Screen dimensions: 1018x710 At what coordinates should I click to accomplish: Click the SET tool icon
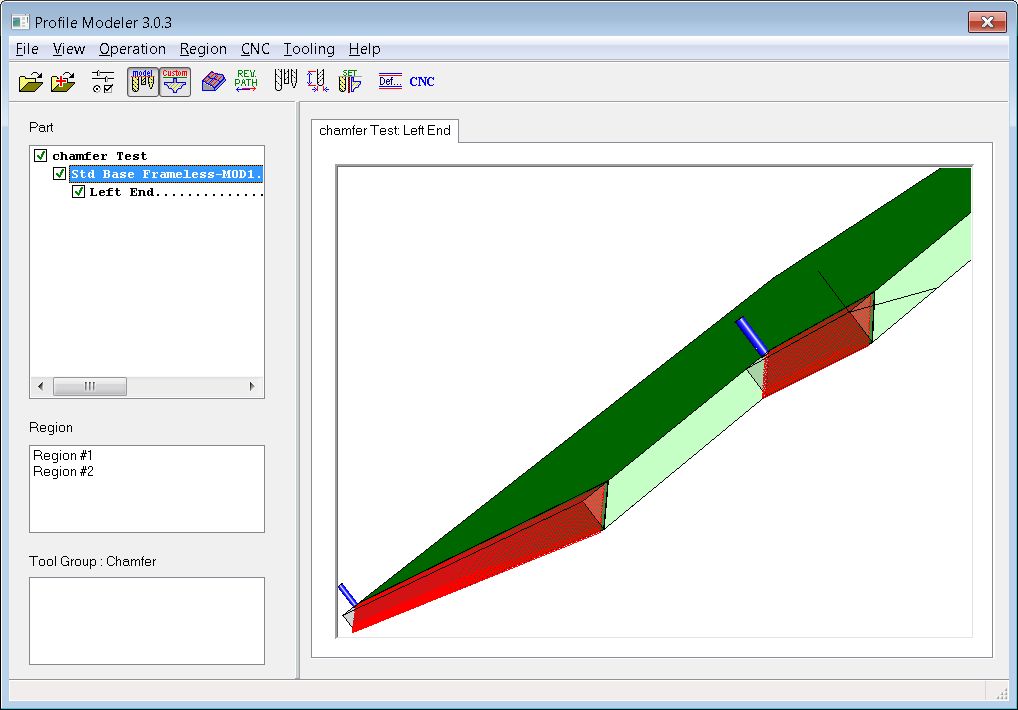coord(349,82)
